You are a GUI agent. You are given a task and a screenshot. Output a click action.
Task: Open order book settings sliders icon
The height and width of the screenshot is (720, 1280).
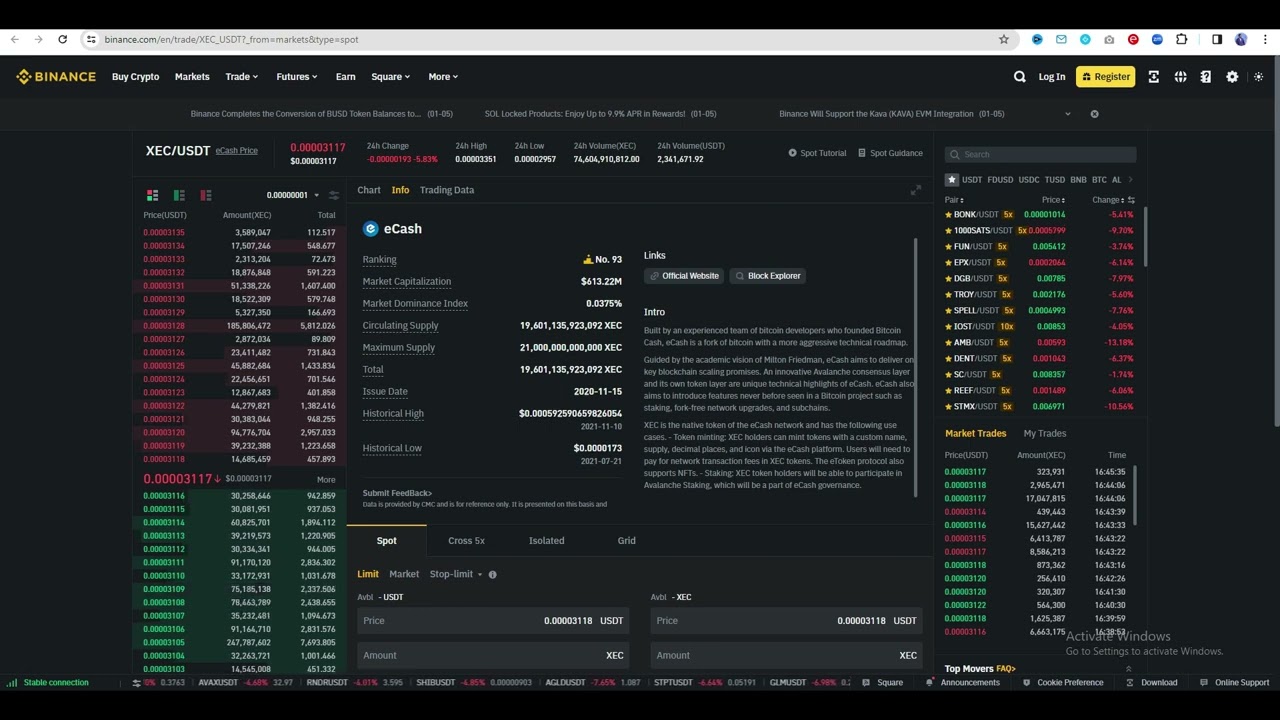point(334,195)
